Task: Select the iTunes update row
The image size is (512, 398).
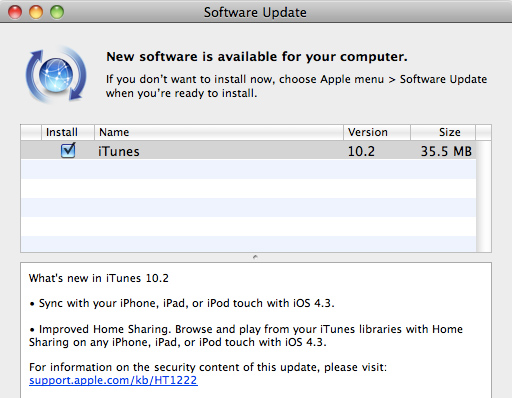Action: [248, 150]
